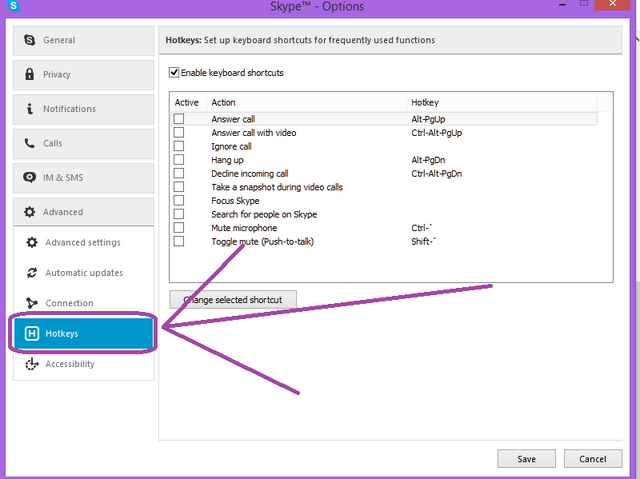Select Search for people on Skype text

pyautogui.click(x=264, y=214)
